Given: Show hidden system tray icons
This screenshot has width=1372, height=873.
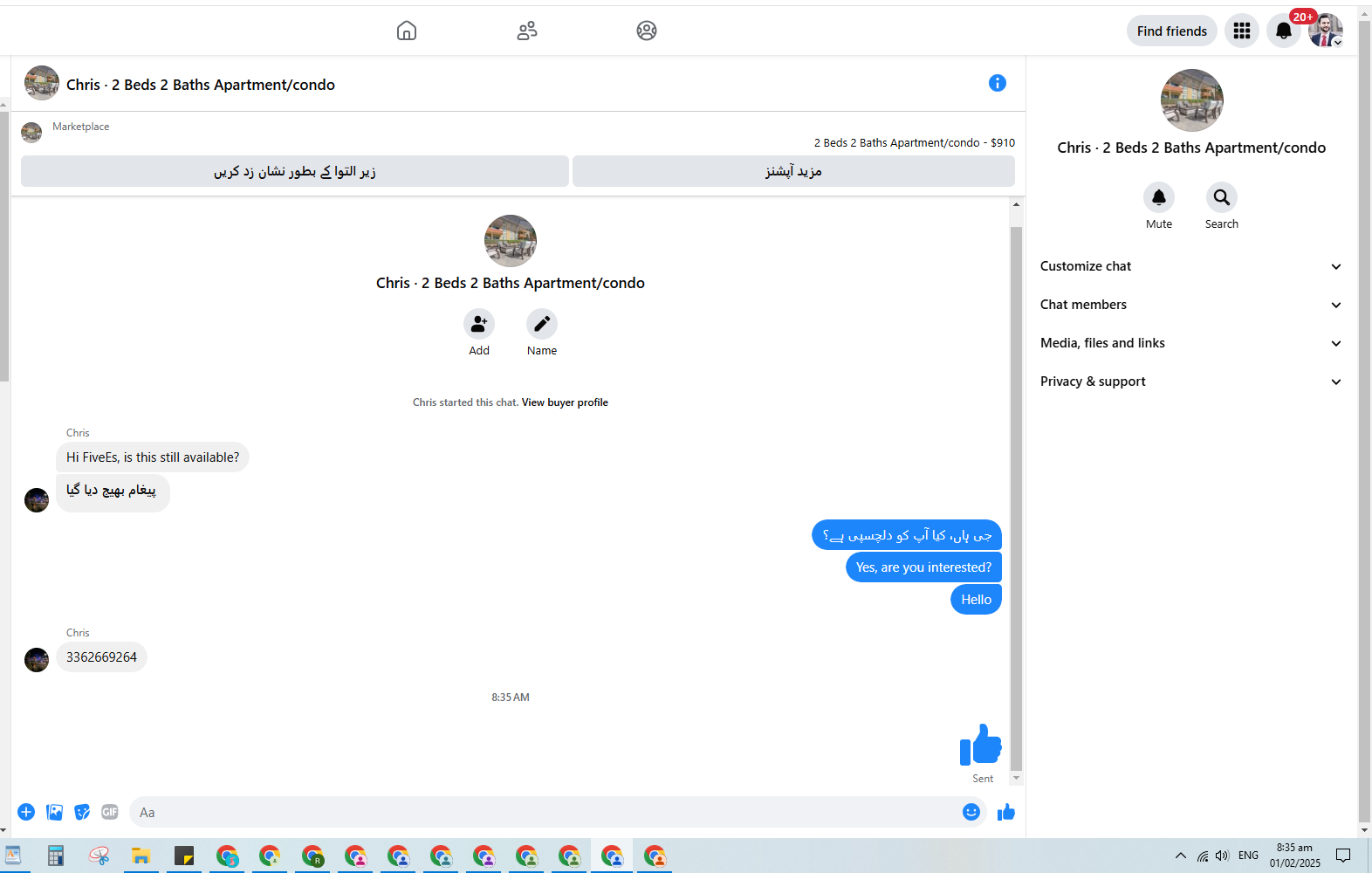Looking at the screenshot, I should 1180,856.
